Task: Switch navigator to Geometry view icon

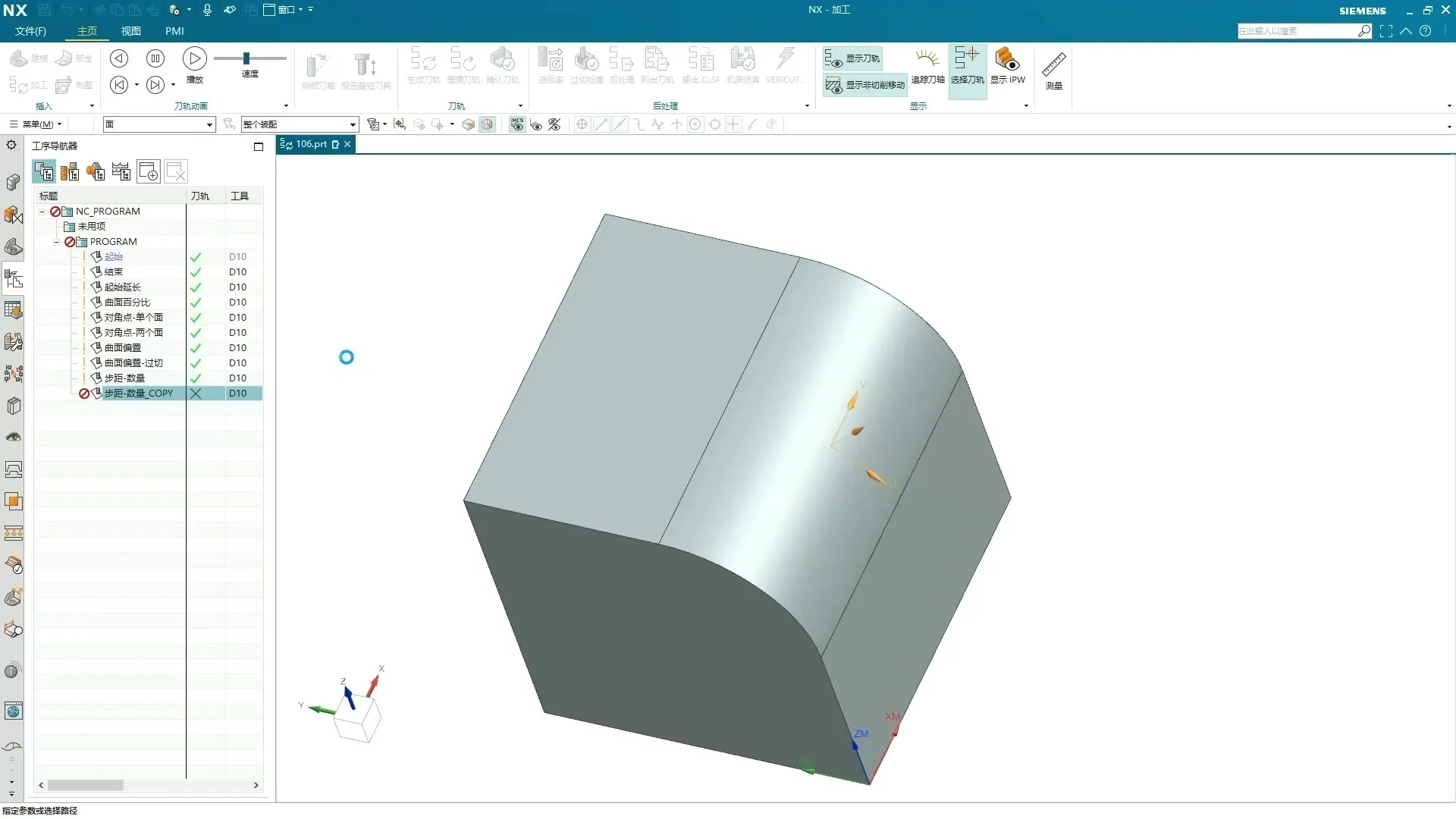Action: (x=96, y=172)
